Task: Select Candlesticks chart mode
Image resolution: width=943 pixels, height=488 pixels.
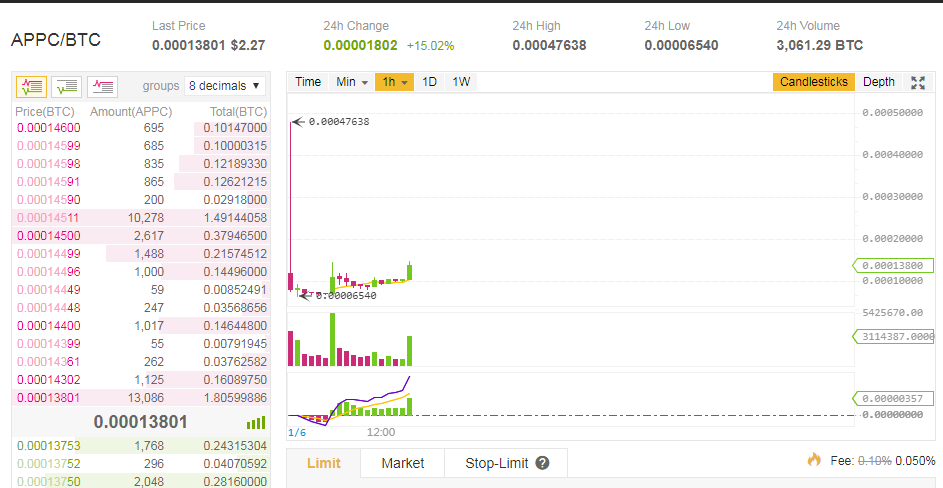Action: [814, 82]
